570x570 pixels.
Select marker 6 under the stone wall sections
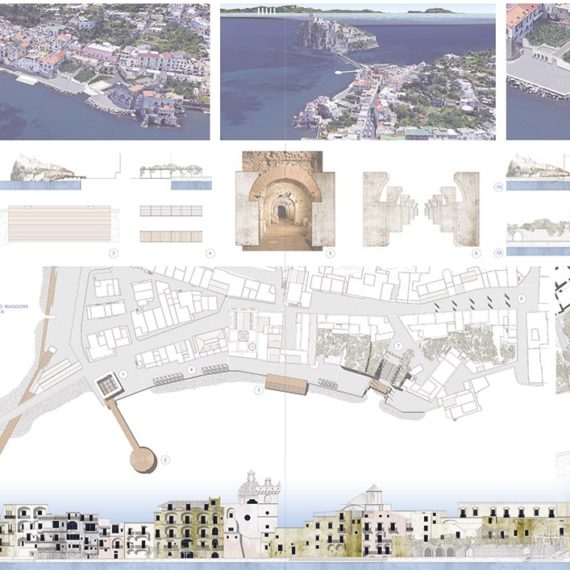[x=476, y=253]
